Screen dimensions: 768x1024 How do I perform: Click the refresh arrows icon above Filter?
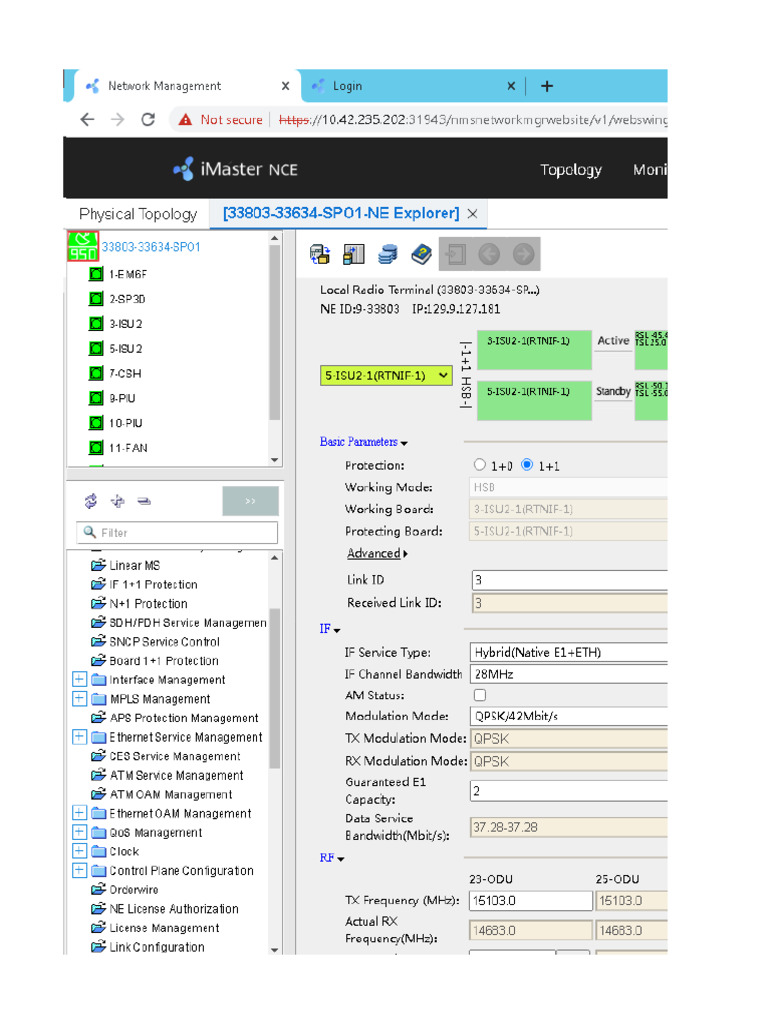click(x=91, y=501)
